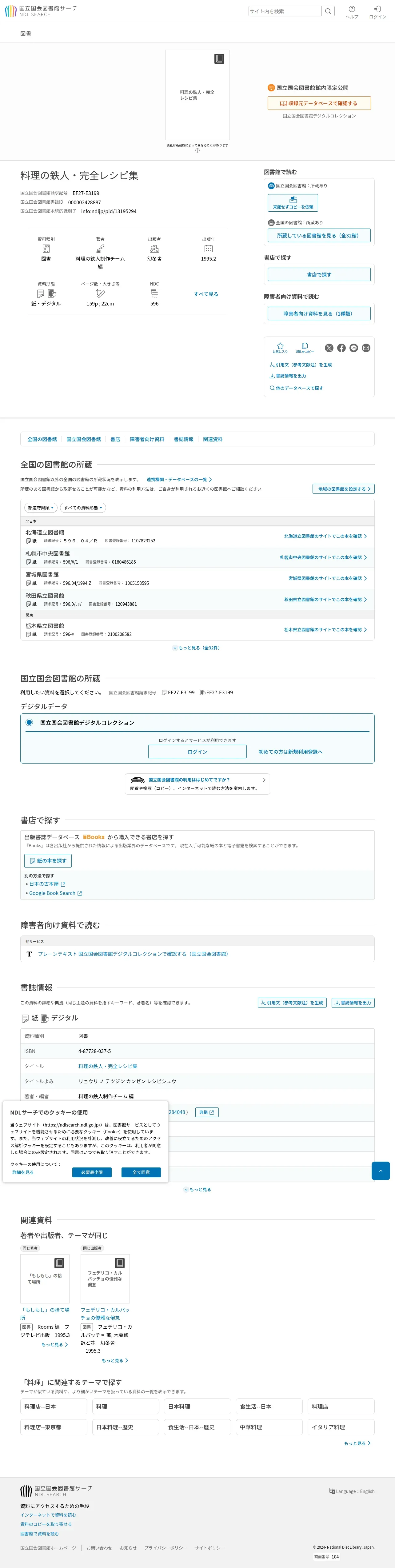Click 所蔵している図書館を見る（全32館）
Image resolution: width=395 pixels, height=1568 pixels.
point(319,236)
